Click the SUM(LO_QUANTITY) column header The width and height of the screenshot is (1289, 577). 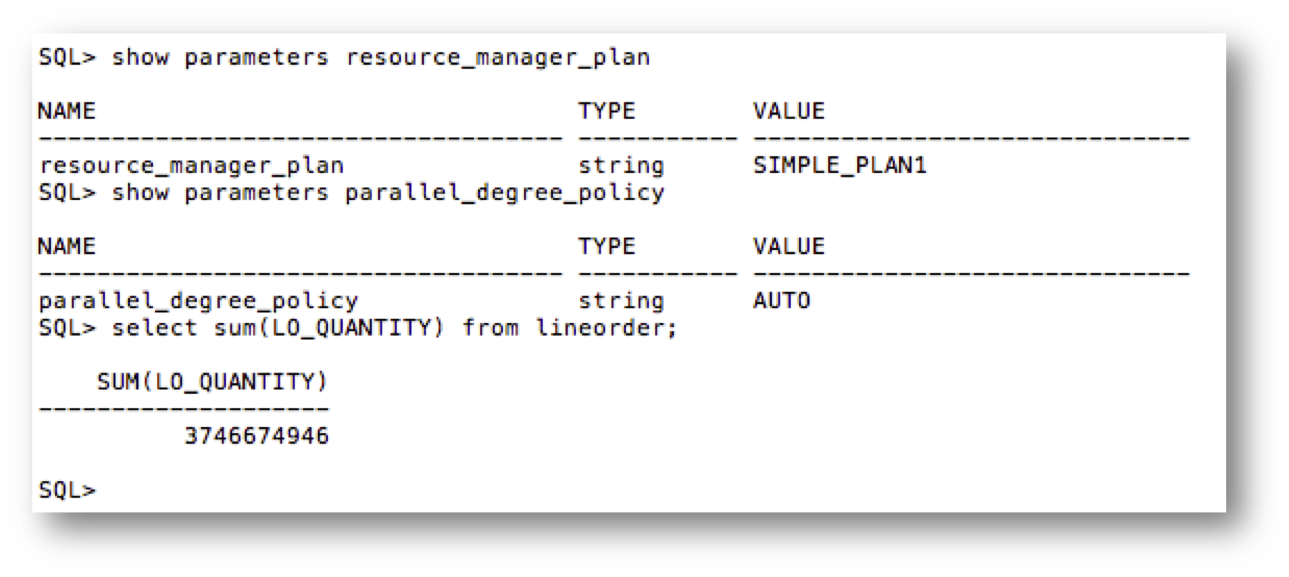pyautogui.click(x=212, y=382)
